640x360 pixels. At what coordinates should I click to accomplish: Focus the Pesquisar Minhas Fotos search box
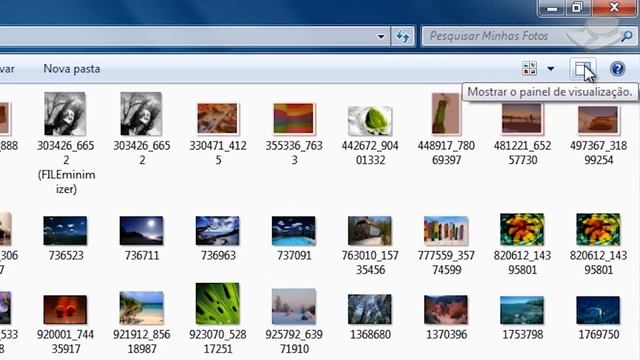click(x=529, y=36)
